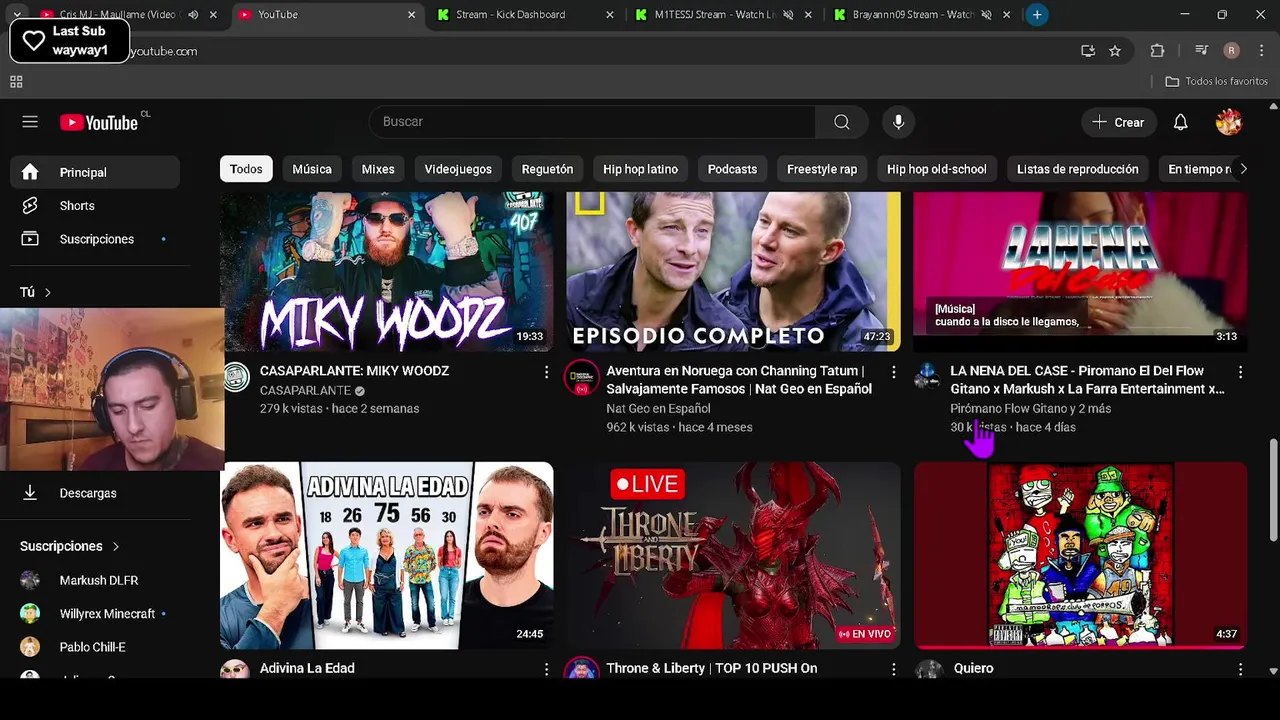The height and width of the screenshot is (720, 1280).
Task: Select the Reguetón filter chip
Action: tap(547, 169)
